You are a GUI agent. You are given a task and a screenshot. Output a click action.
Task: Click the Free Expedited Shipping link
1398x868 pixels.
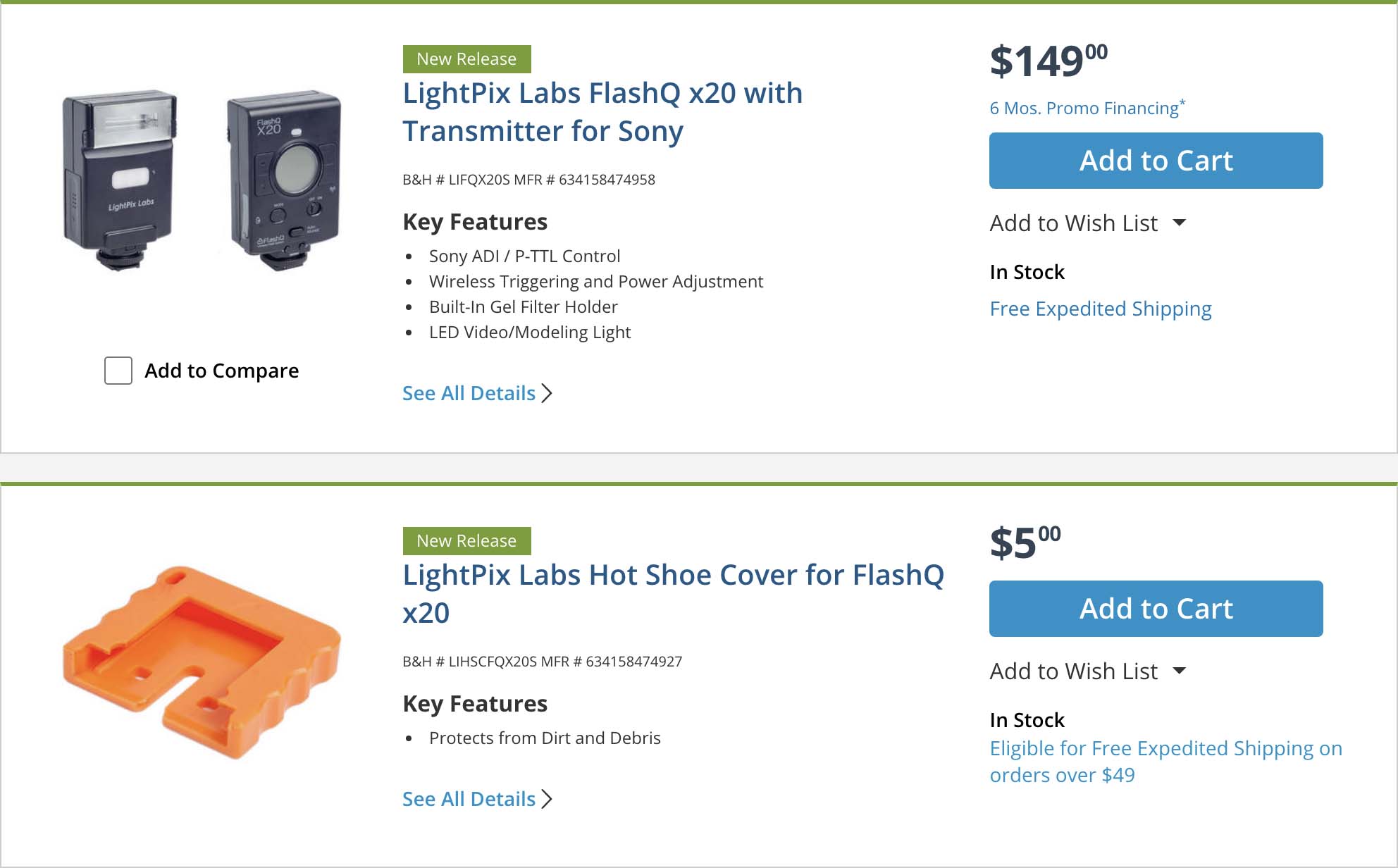1100,309
